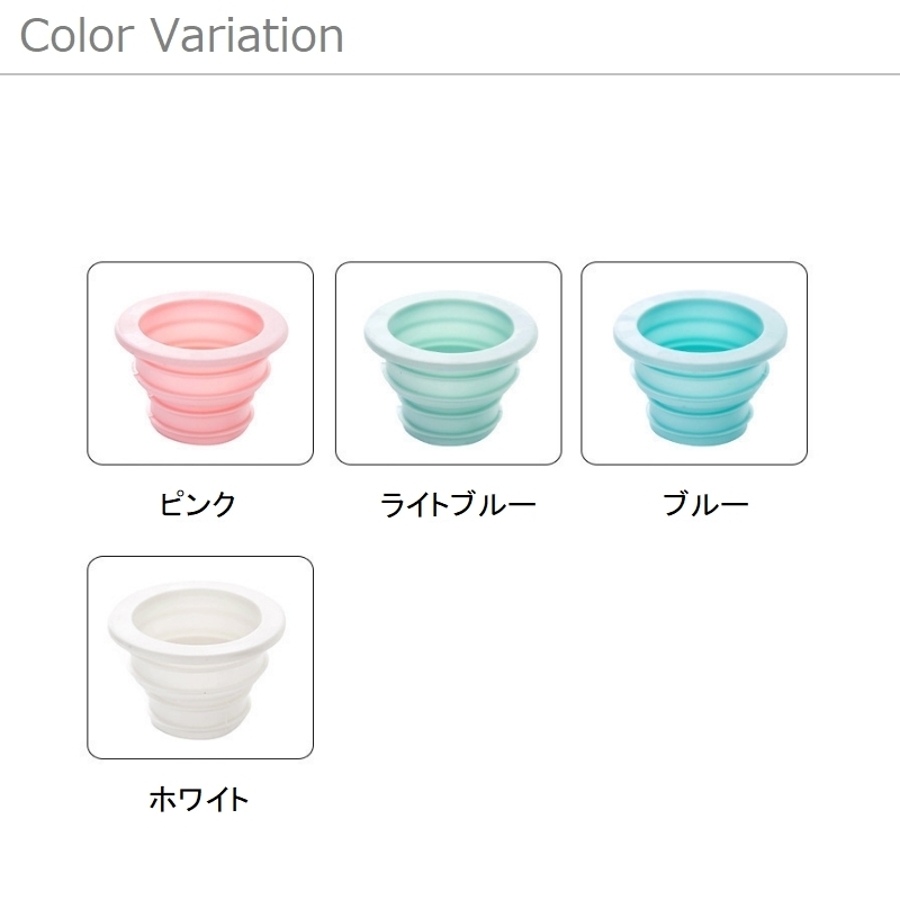Image resolution: width=900 pixels, height=900 pixels.
Task: Pick the blue color variation thumbnail
Action: [x=694, y=363]
